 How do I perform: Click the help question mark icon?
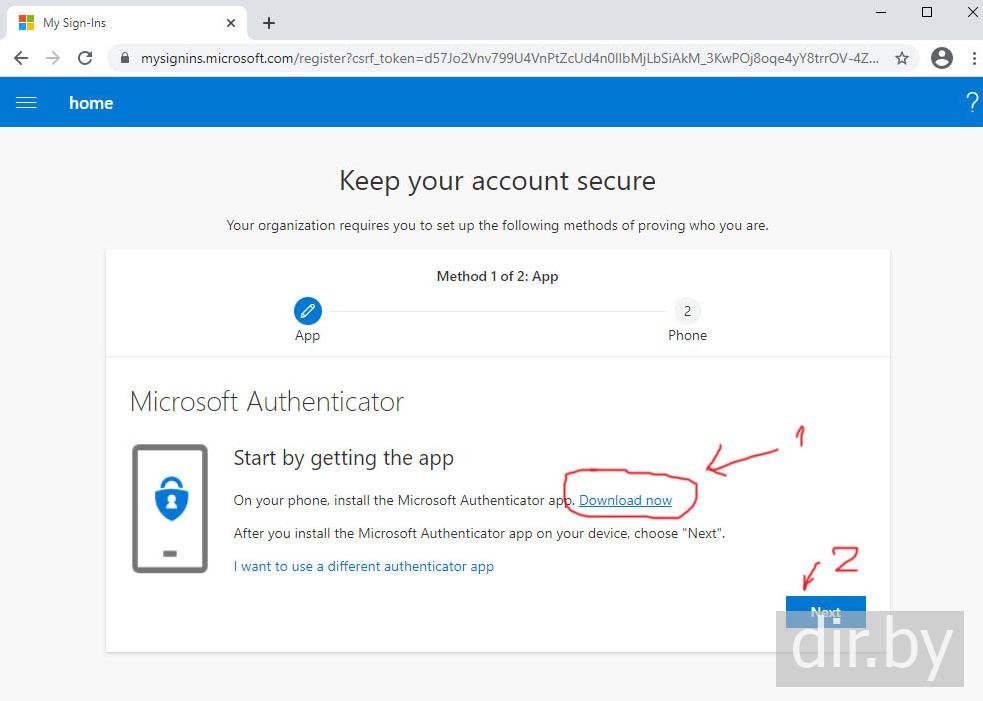(x=971, y=102)
